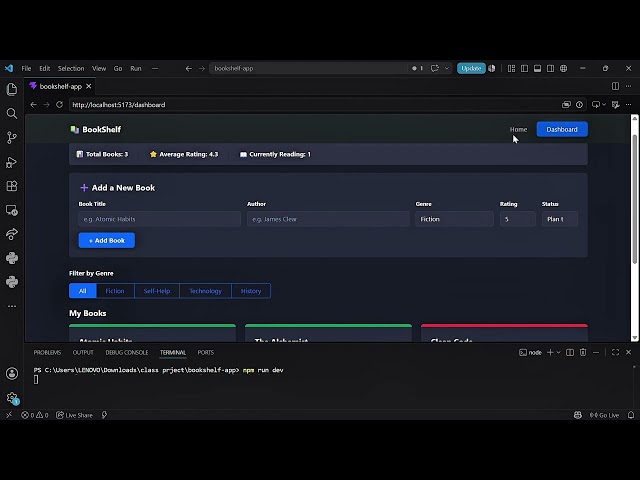
Task: Toggle the primary side bar visibility
Action: (x=524, y=69)
